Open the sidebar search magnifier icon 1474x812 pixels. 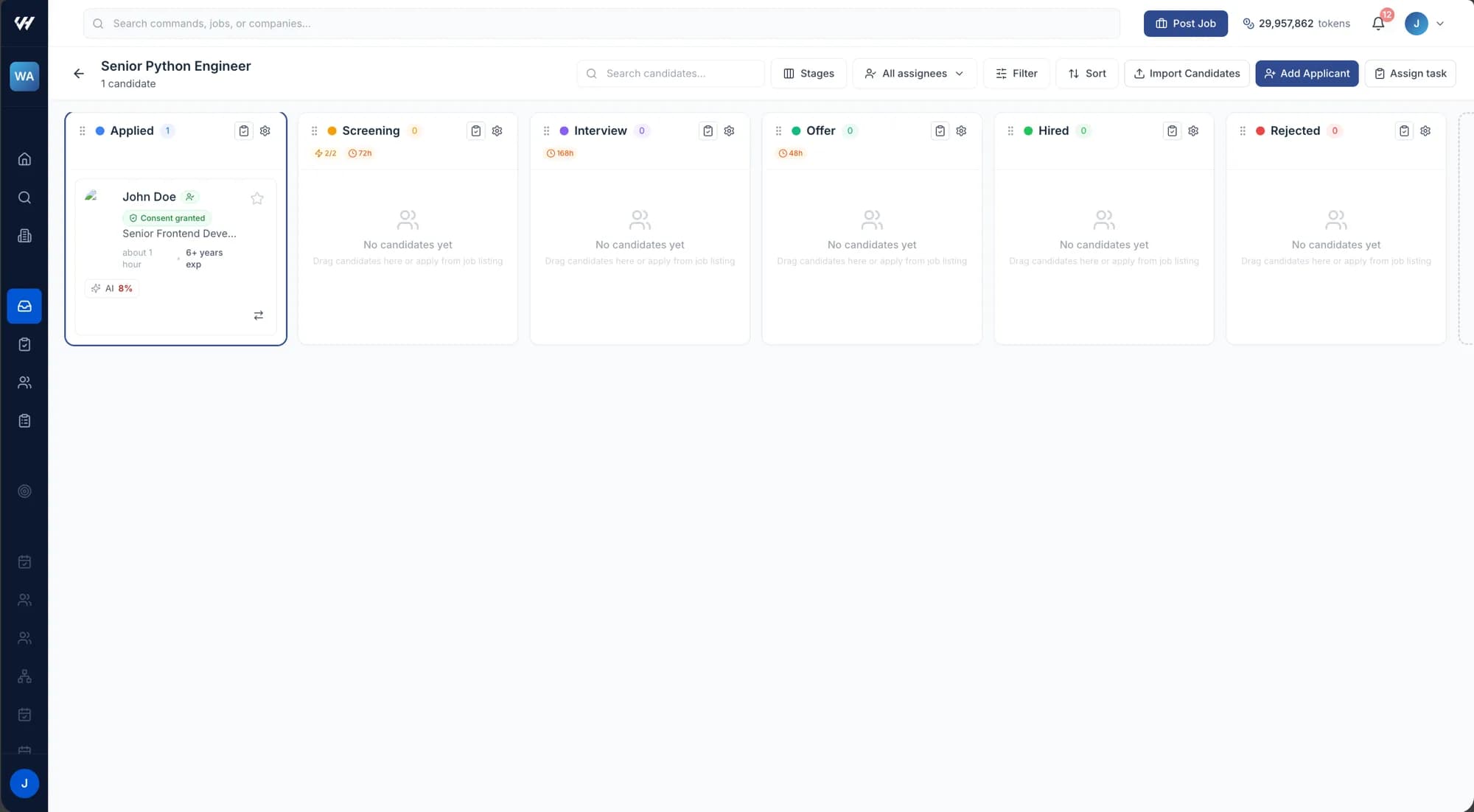tap(24, 197)
